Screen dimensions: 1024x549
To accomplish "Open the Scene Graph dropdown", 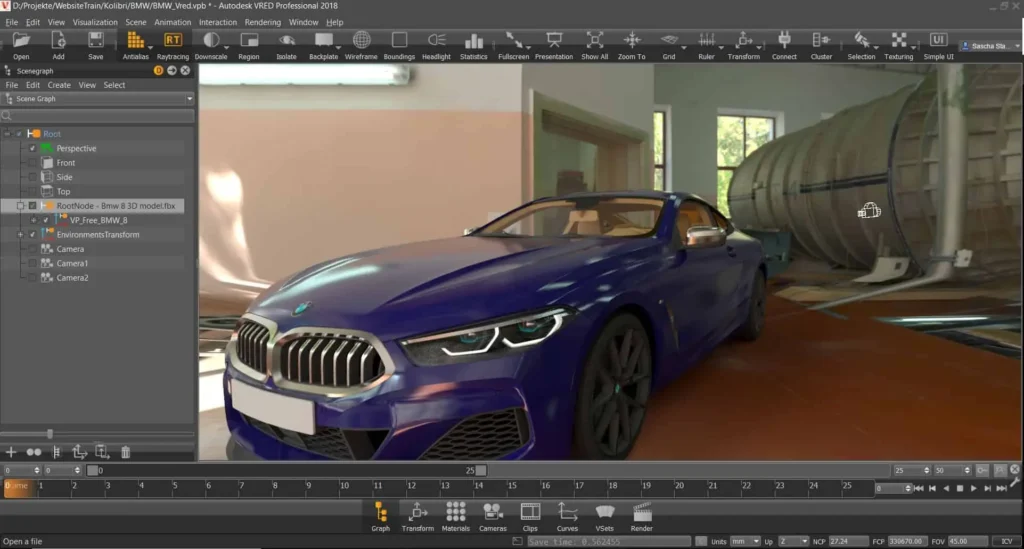I will click(x=99, y=99).
